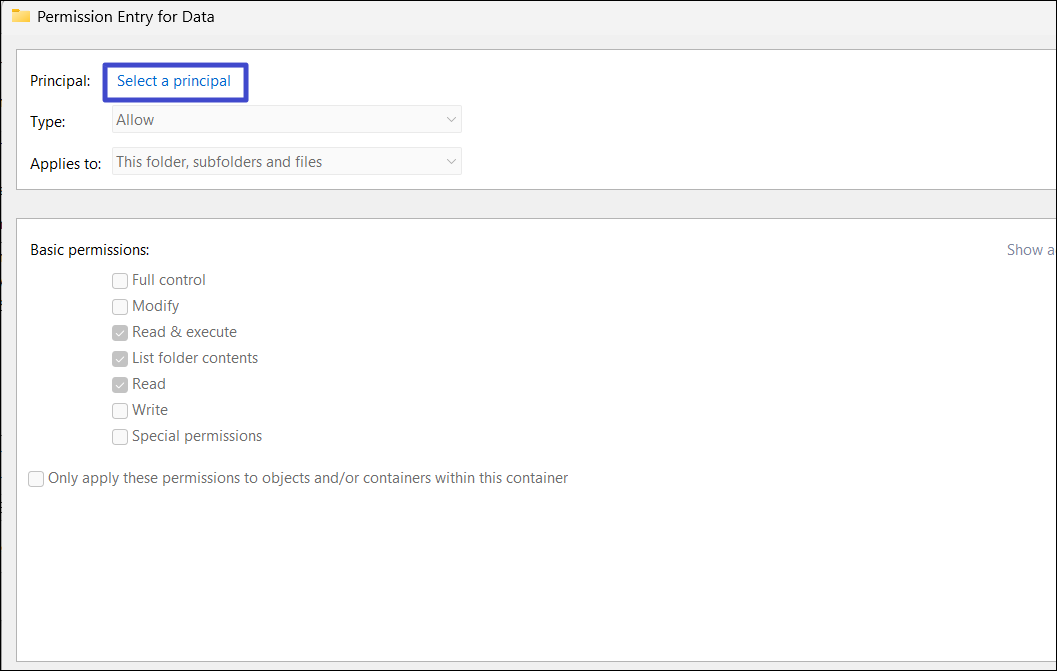The height and width of the screenshot is (671, 1057).
Task: Click the Type: field label
Action: point(48,122)
